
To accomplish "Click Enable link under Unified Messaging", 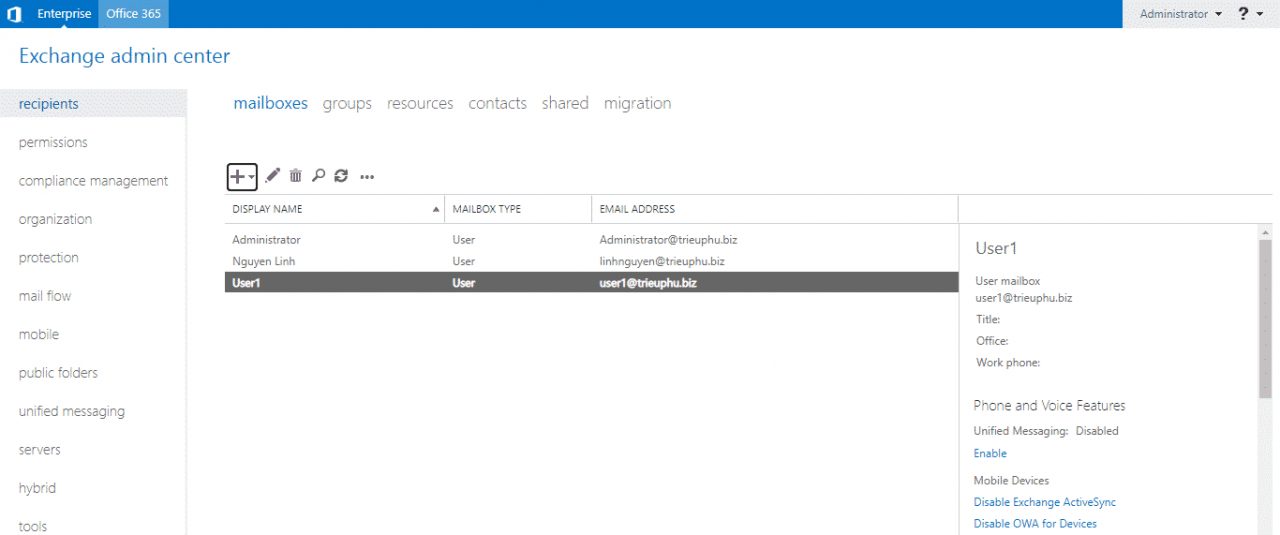I will tap(990, 453).
